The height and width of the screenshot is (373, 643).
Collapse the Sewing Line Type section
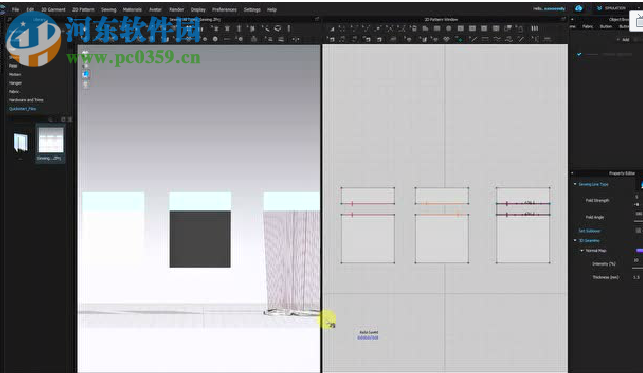click(x=575, y=184)
